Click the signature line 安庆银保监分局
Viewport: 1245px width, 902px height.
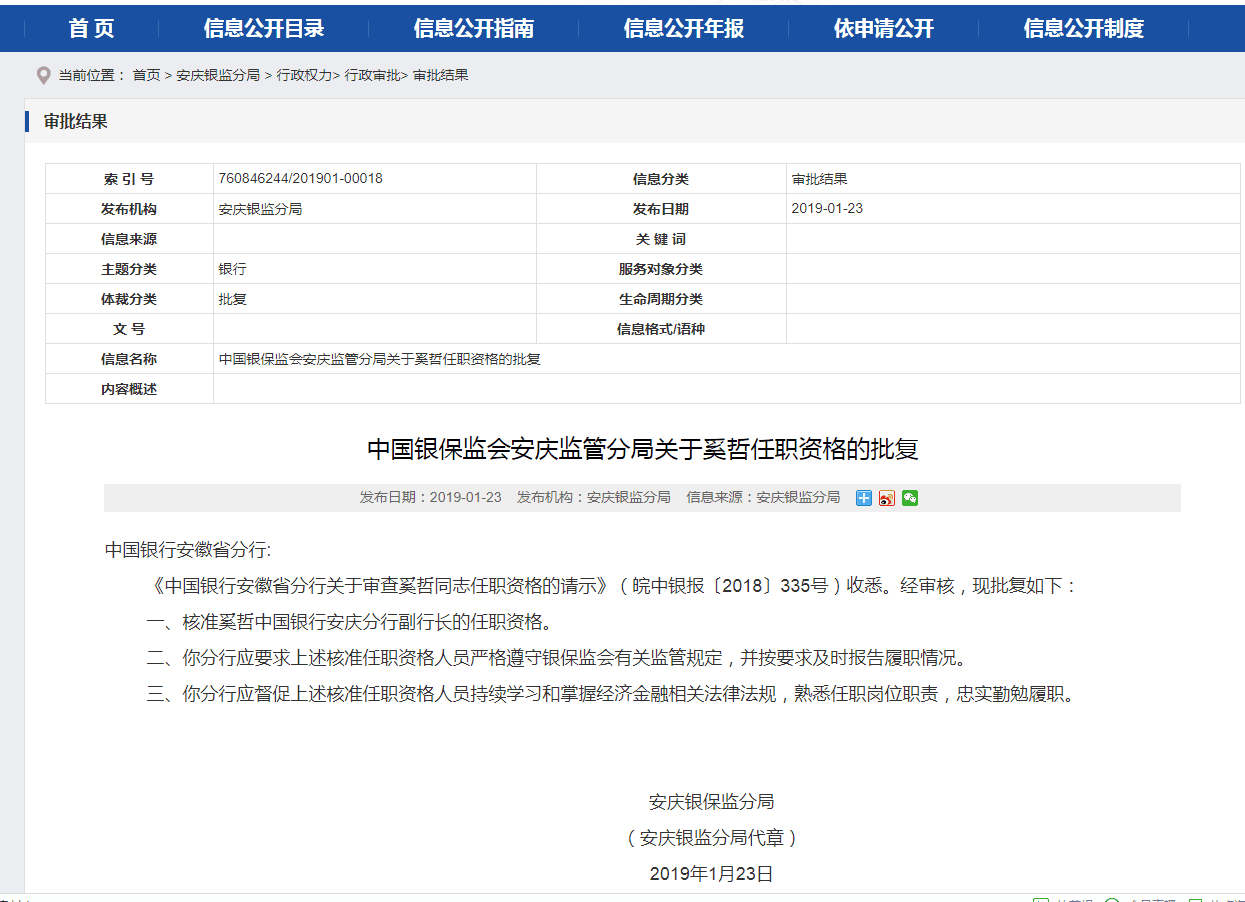711,802
